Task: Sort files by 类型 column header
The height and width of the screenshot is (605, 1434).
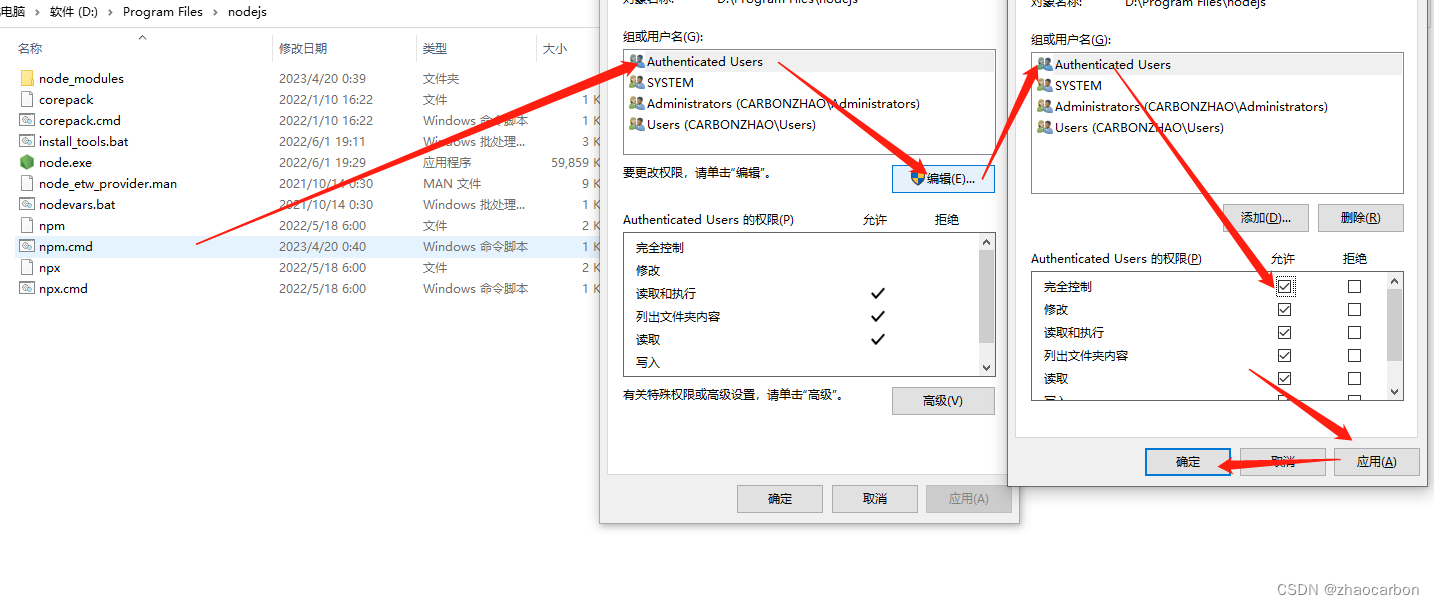Action: 434,48
